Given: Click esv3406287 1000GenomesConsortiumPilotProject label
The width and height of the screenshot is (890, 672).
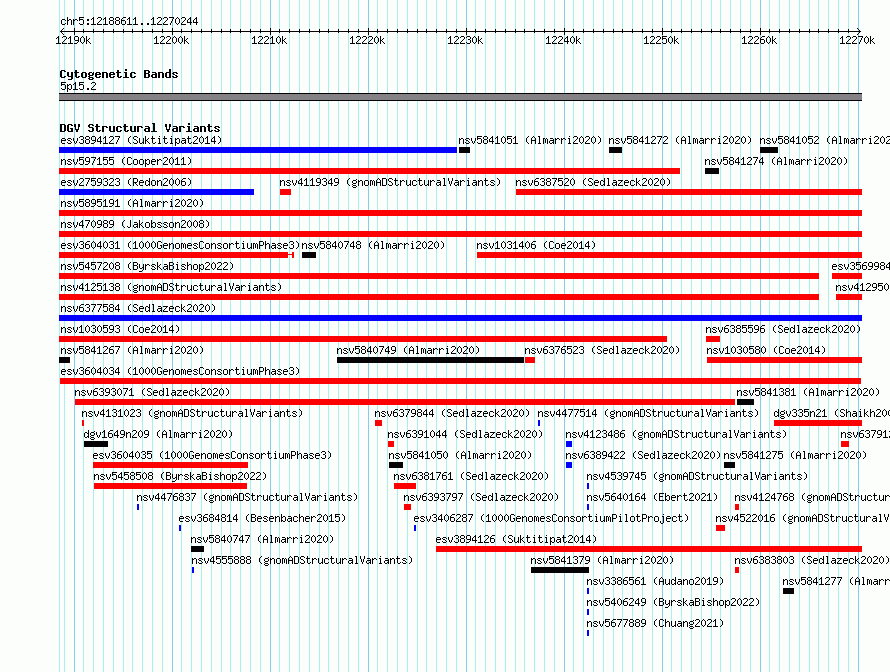Looking at the screenshot, I should [x=551, y=518].
